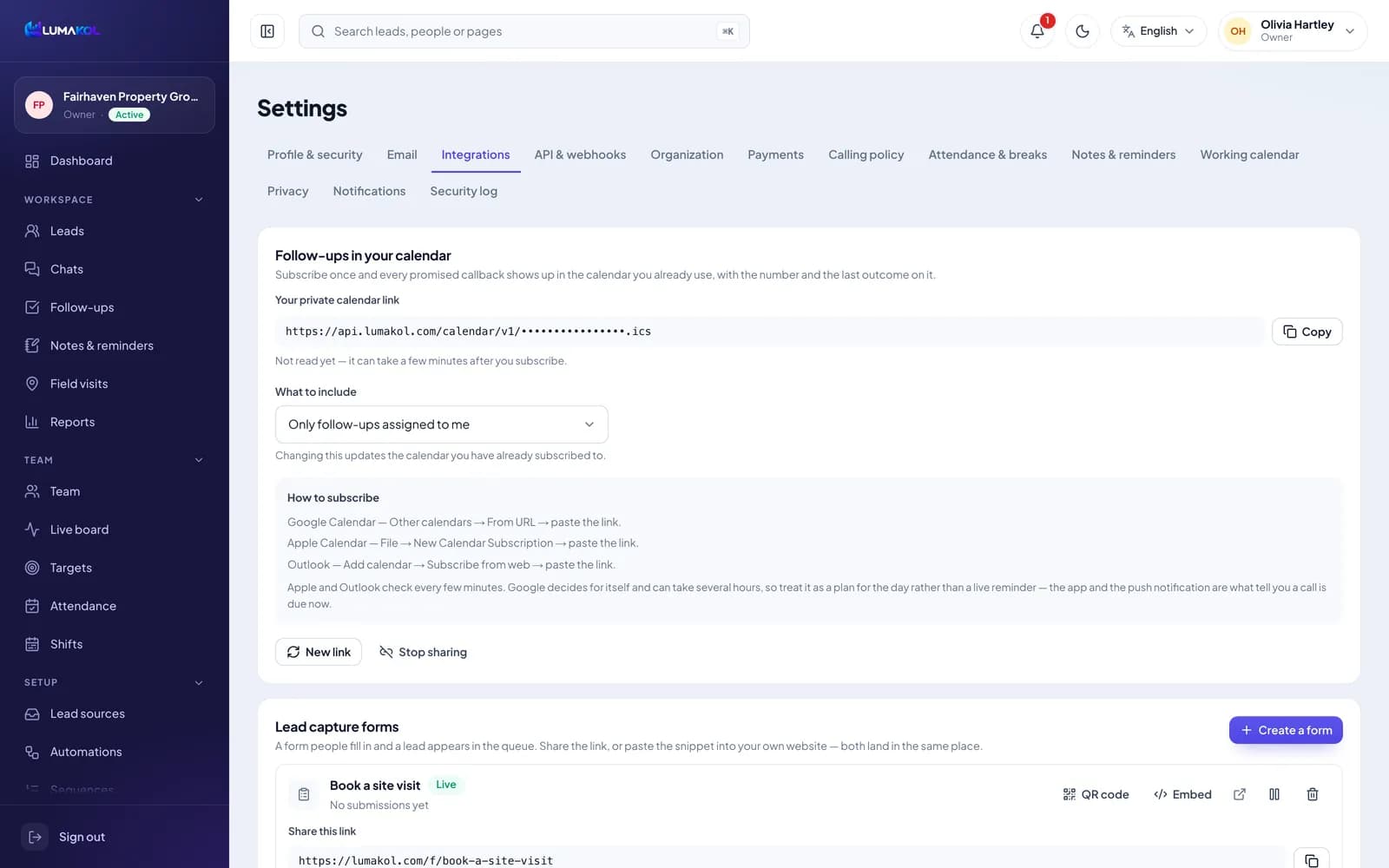Open Shifts in the sidebar
Viewport: 1389px width, 868px height.
tap(115, 644)
